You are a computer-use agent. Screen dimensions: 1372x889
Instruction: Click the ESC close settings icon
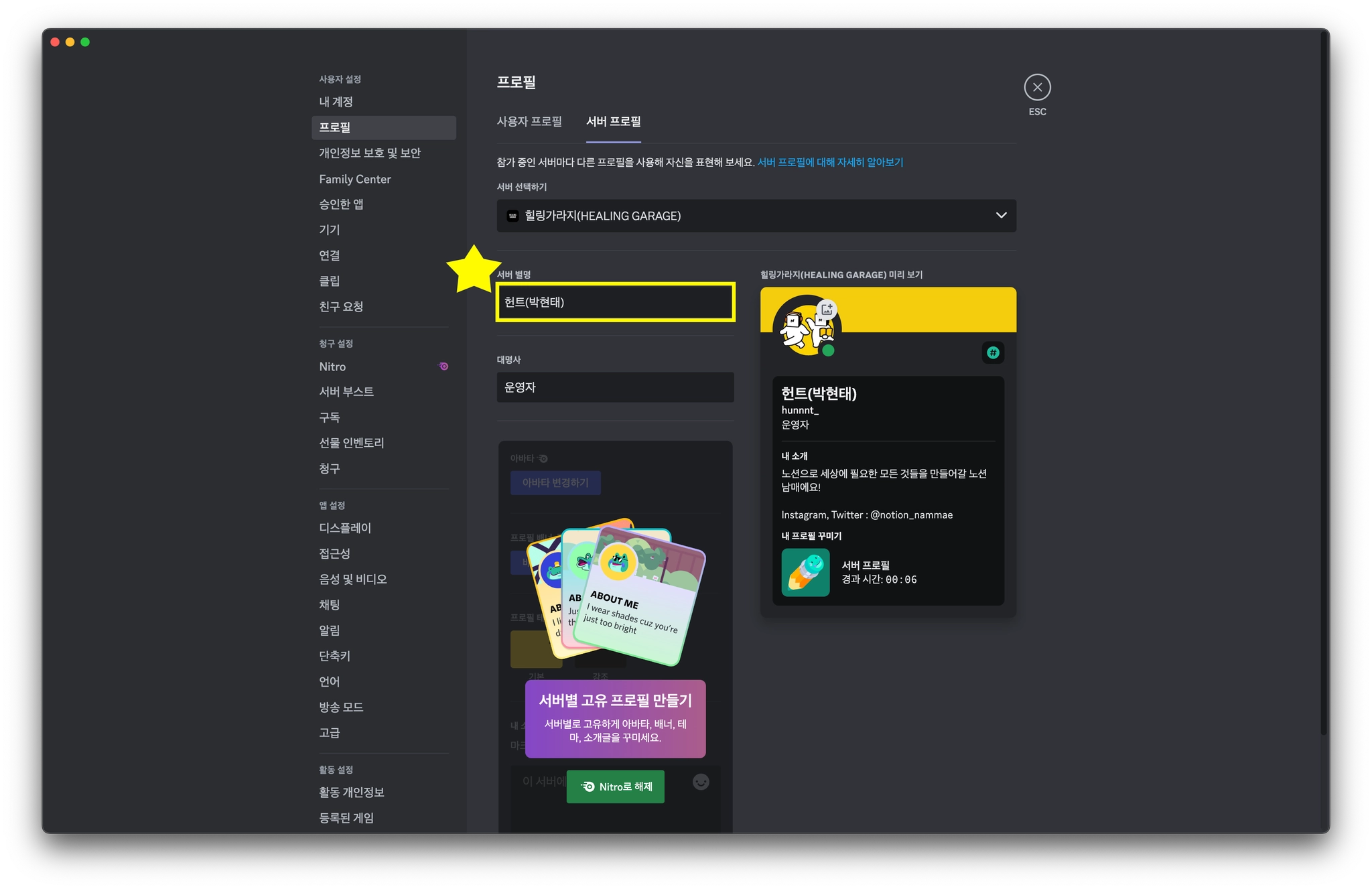click(1037, 87)
